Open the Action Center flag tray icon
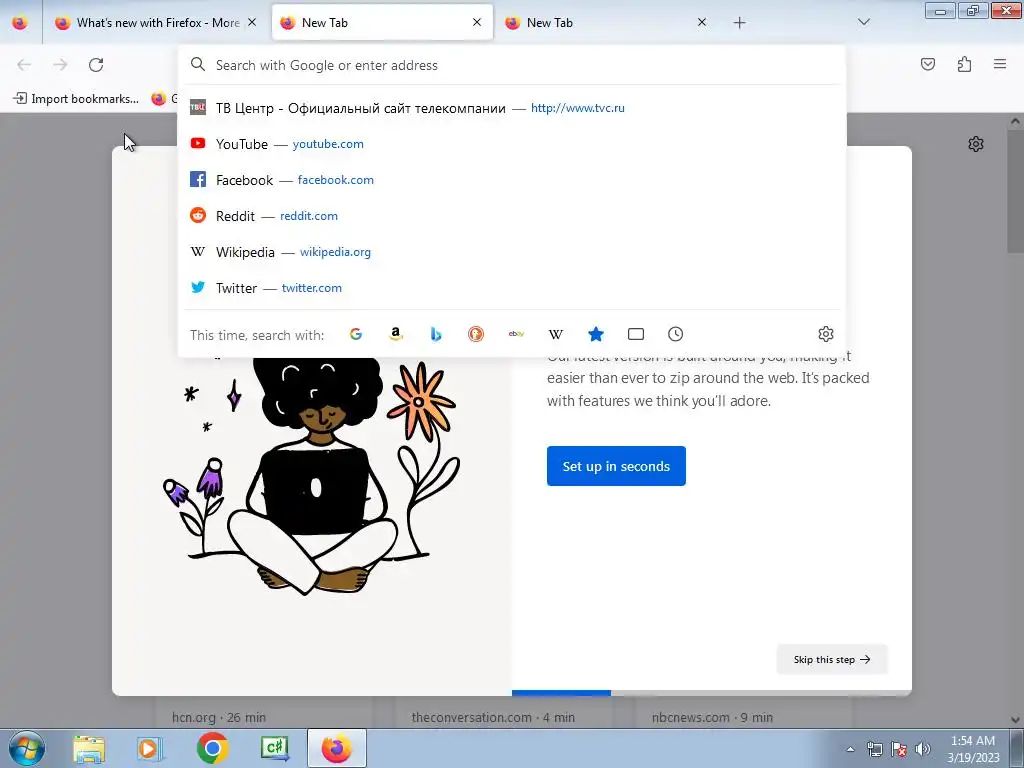1024x768 pixels. pyautogui.click(x=899, y=749)
